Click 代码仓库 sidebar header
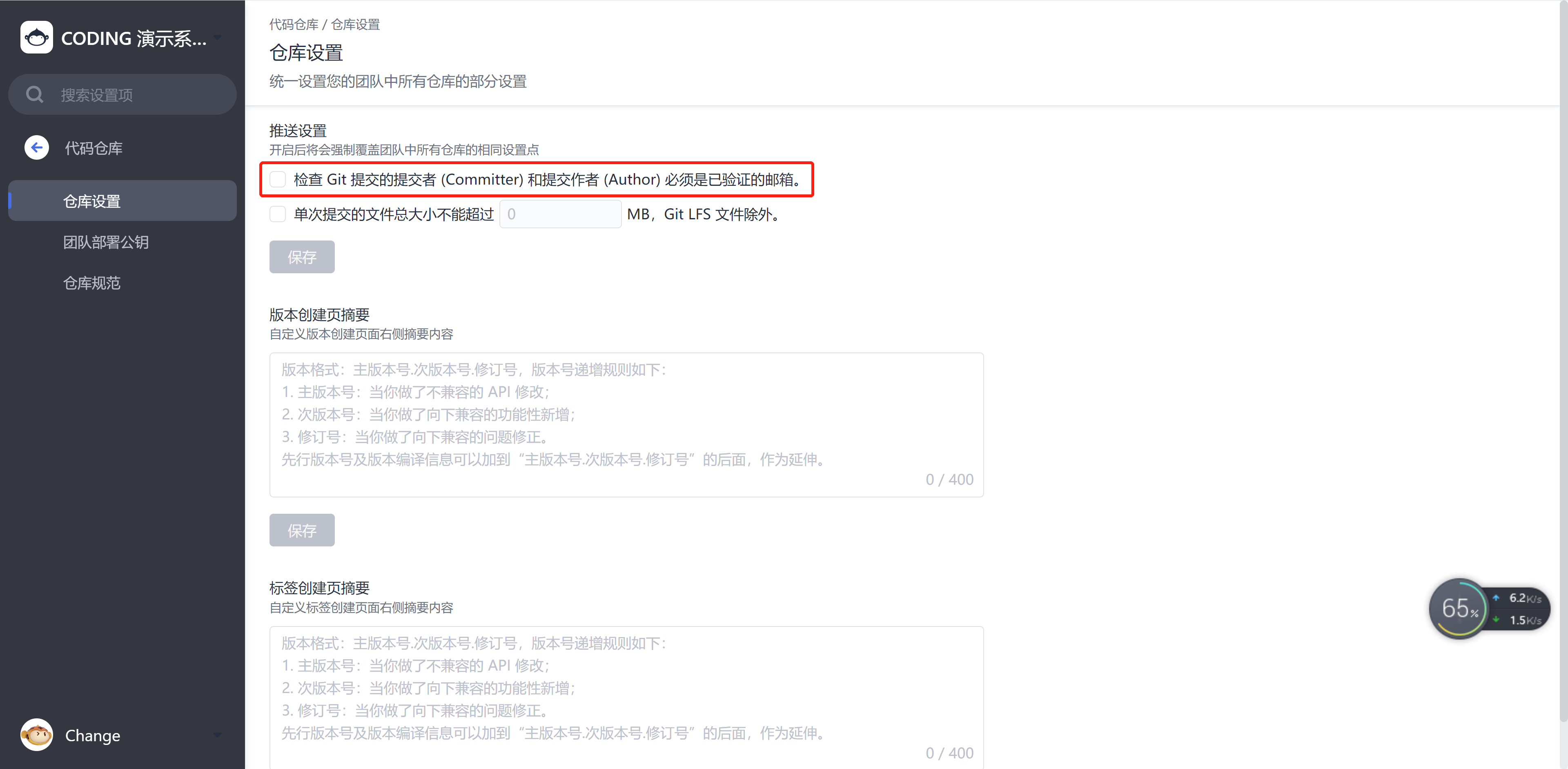This screenshot has height=769, width=1568. [94, 148]
